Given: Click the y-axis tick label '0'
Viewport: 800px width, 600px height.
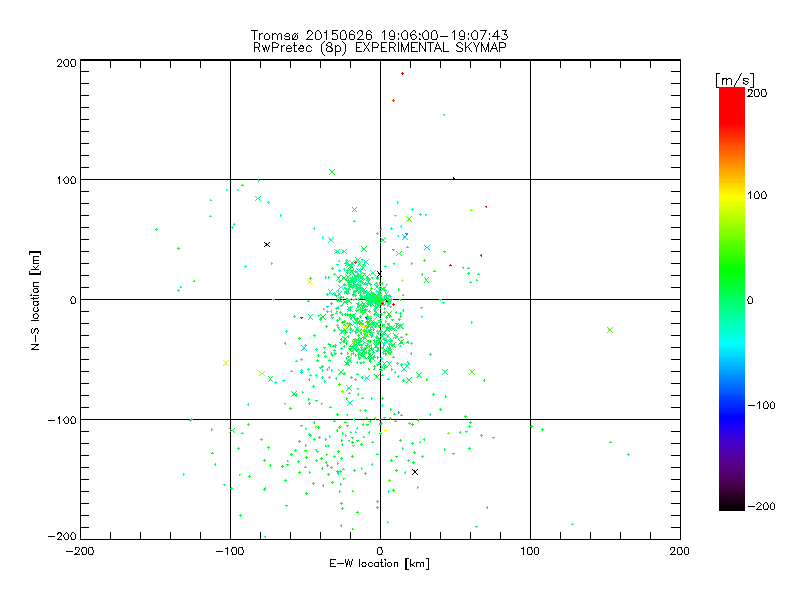Looking at the screenshot, I should tap(73, 300).
